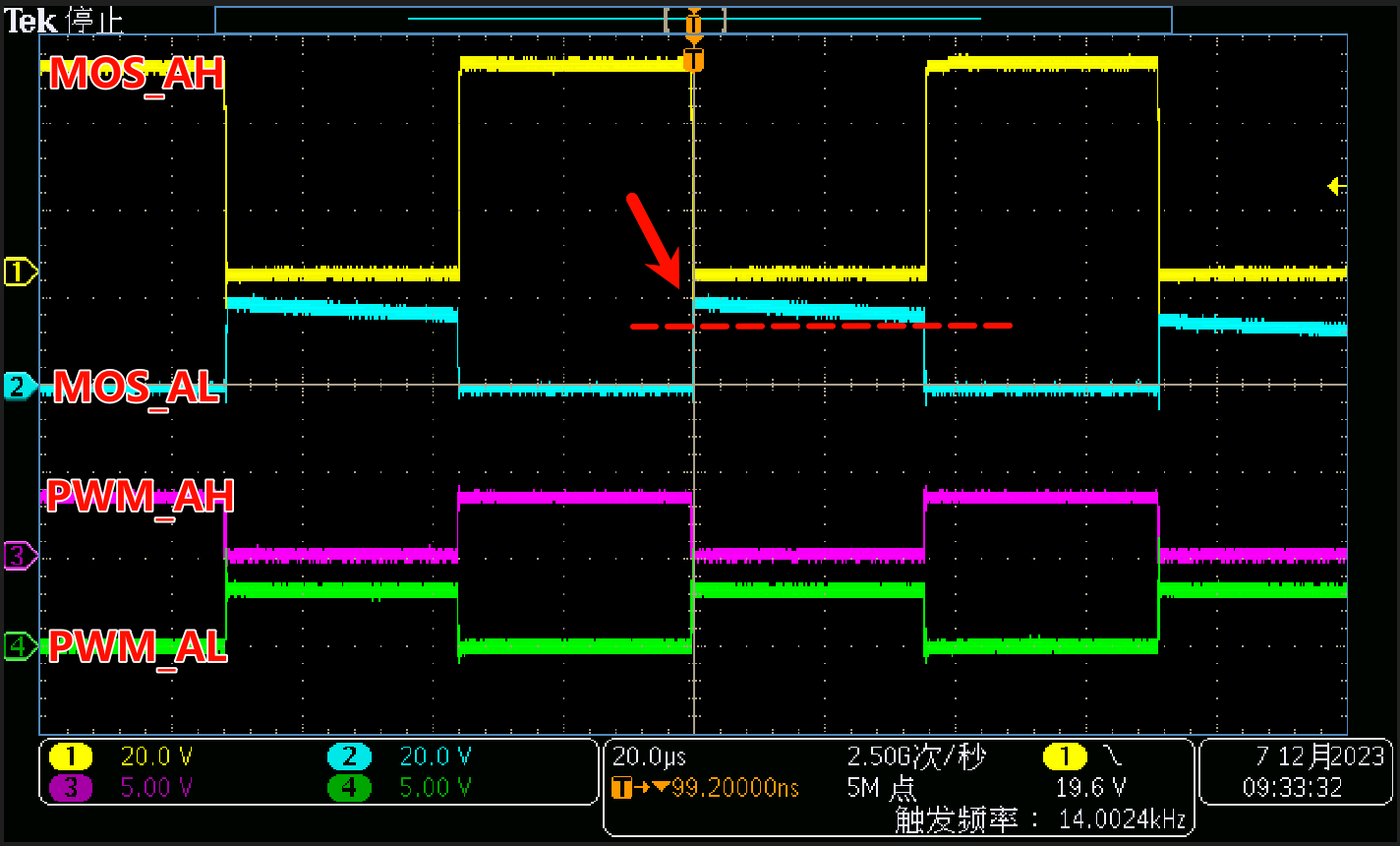Click the 触发频率 14.0024kHz readout
Viewport: 1400px width, 846px height.
click(x=1040, y=819)
